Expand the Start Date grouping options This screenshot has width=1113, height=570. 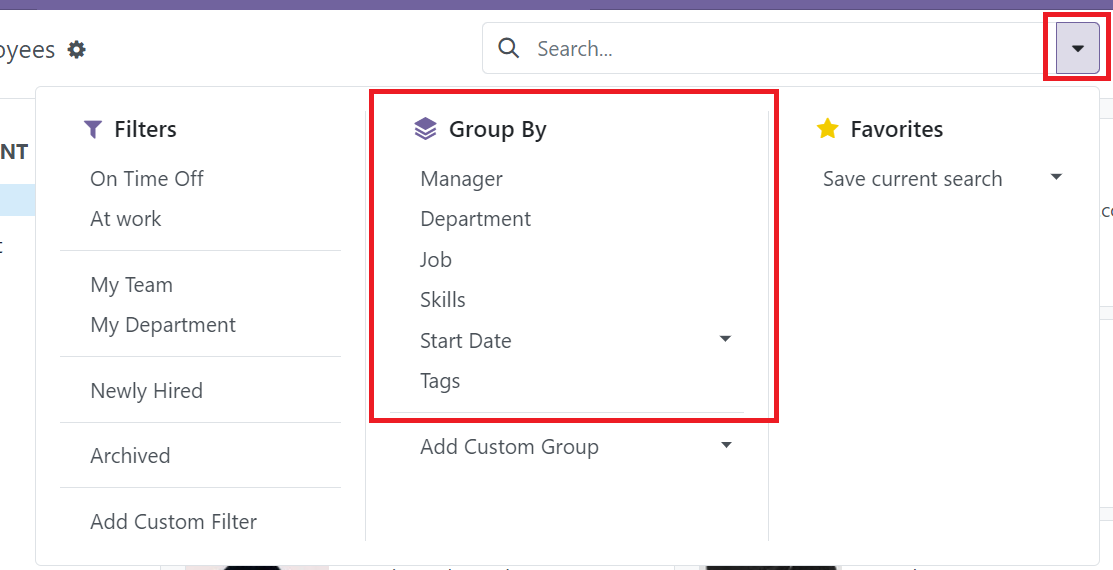(726, 340)
